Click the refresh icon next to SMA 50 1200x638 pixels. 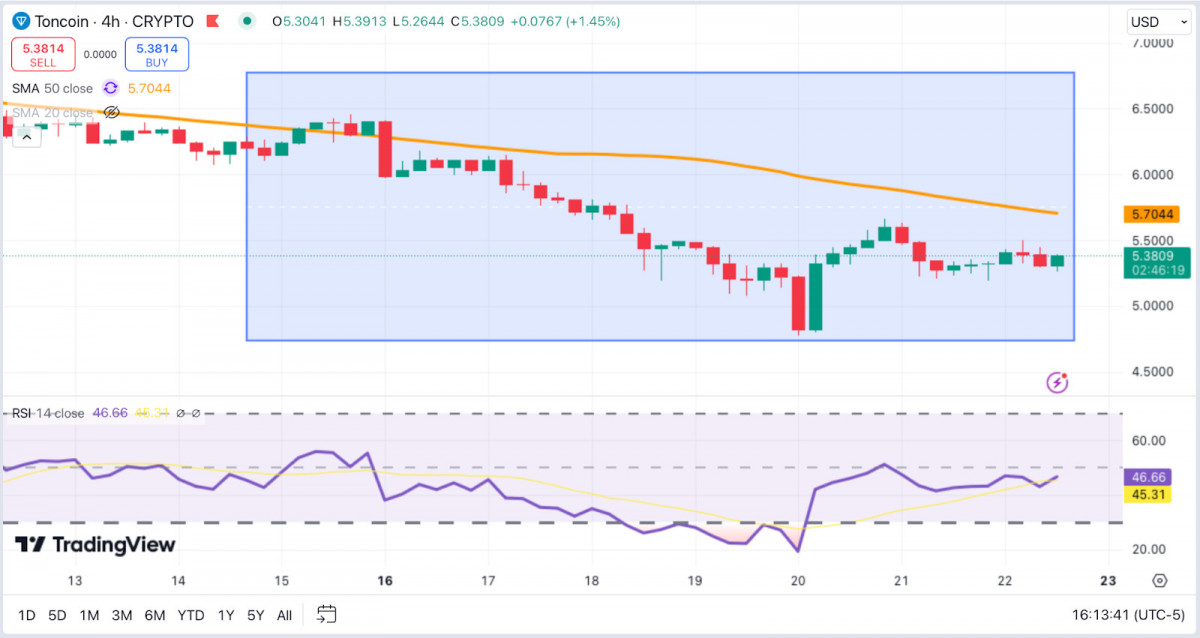tap(111, 88)
